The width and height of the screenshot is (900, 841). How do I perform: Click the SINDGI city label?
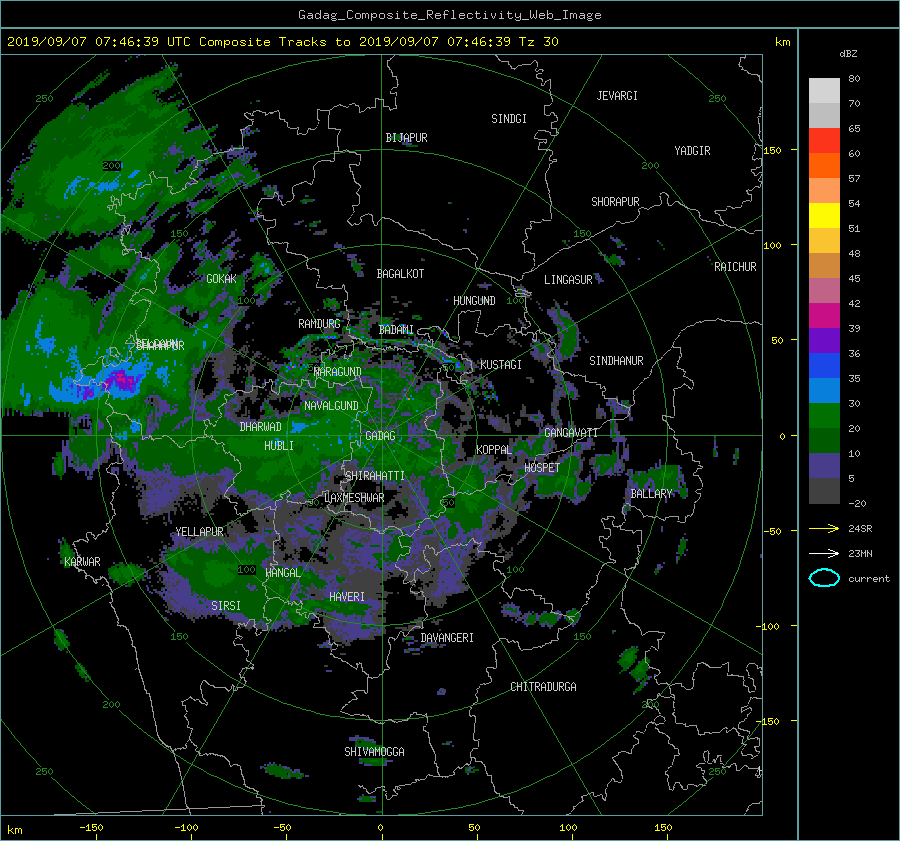(x=509, y=119)
